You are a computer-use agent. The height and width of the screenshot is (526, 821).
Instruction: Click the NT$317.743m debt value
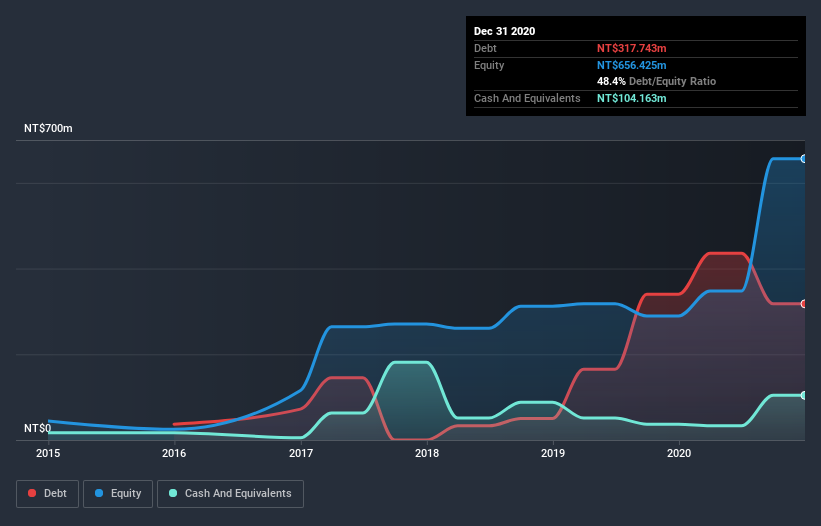[631, 48]
